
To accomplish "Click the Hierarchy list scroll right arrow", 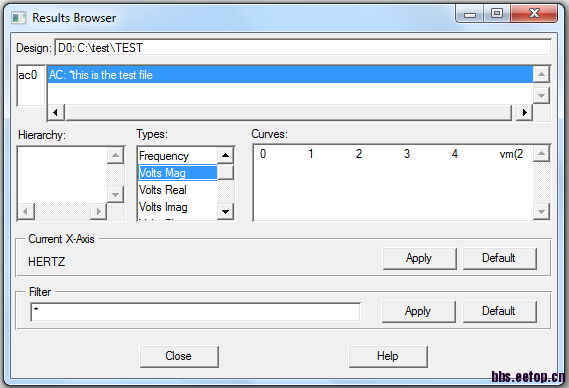I will (x=98, y=211).
